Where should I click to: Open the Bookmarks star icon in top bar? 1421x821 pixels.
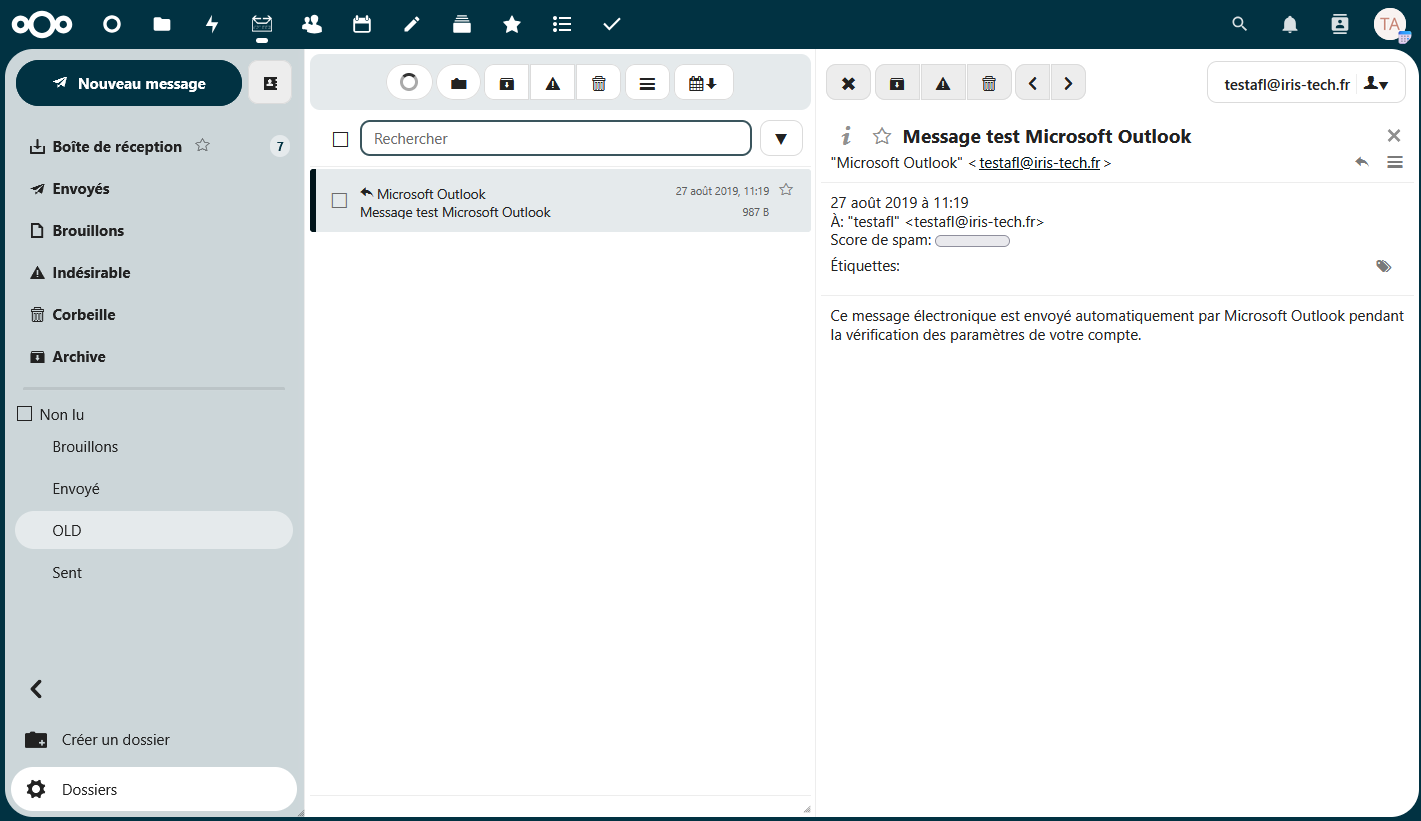(x=512, y=24)
